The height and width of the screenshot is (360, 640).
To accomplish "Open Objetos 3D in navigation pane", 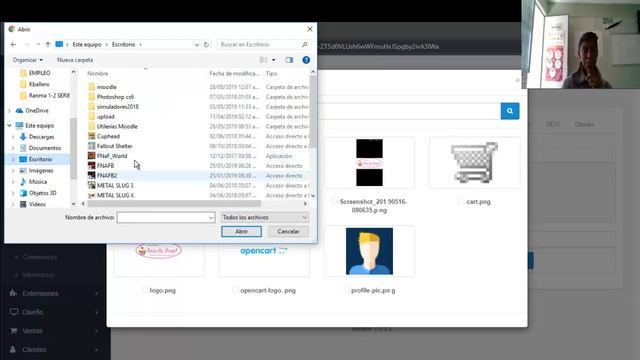I will pyautogui.click(x=42, y=193).
